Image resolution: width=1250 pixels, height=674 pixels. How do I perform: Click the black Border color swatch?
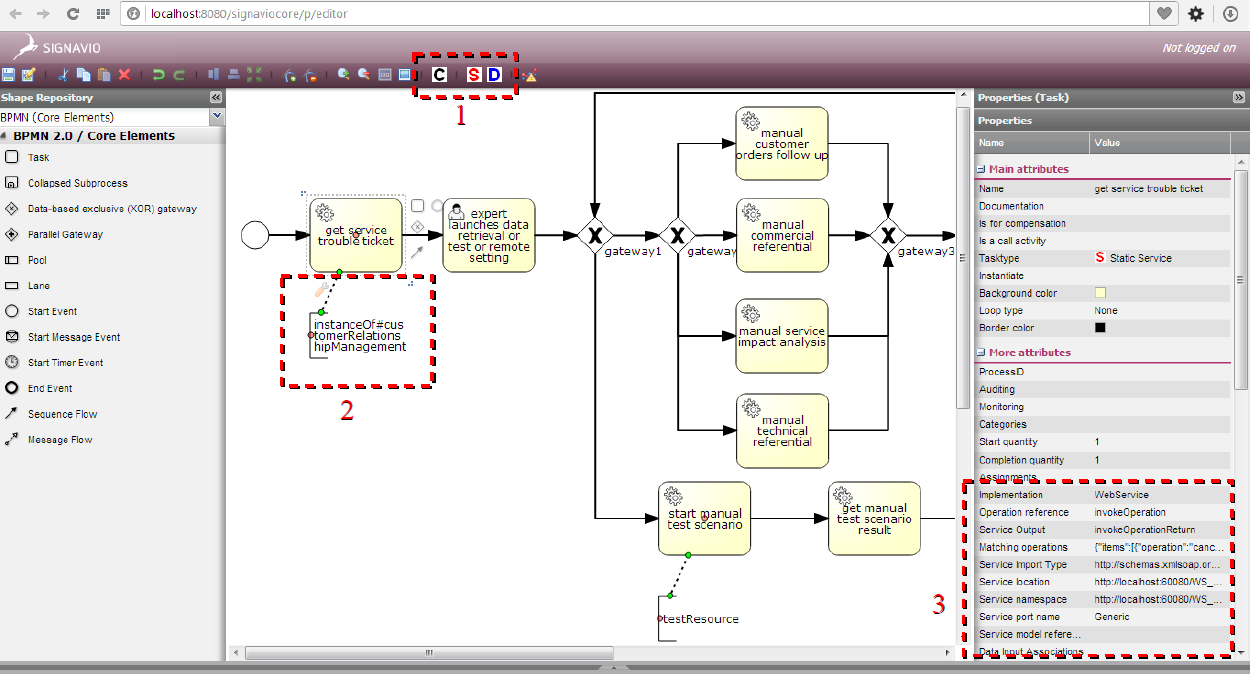click(x=1100, y=328)
